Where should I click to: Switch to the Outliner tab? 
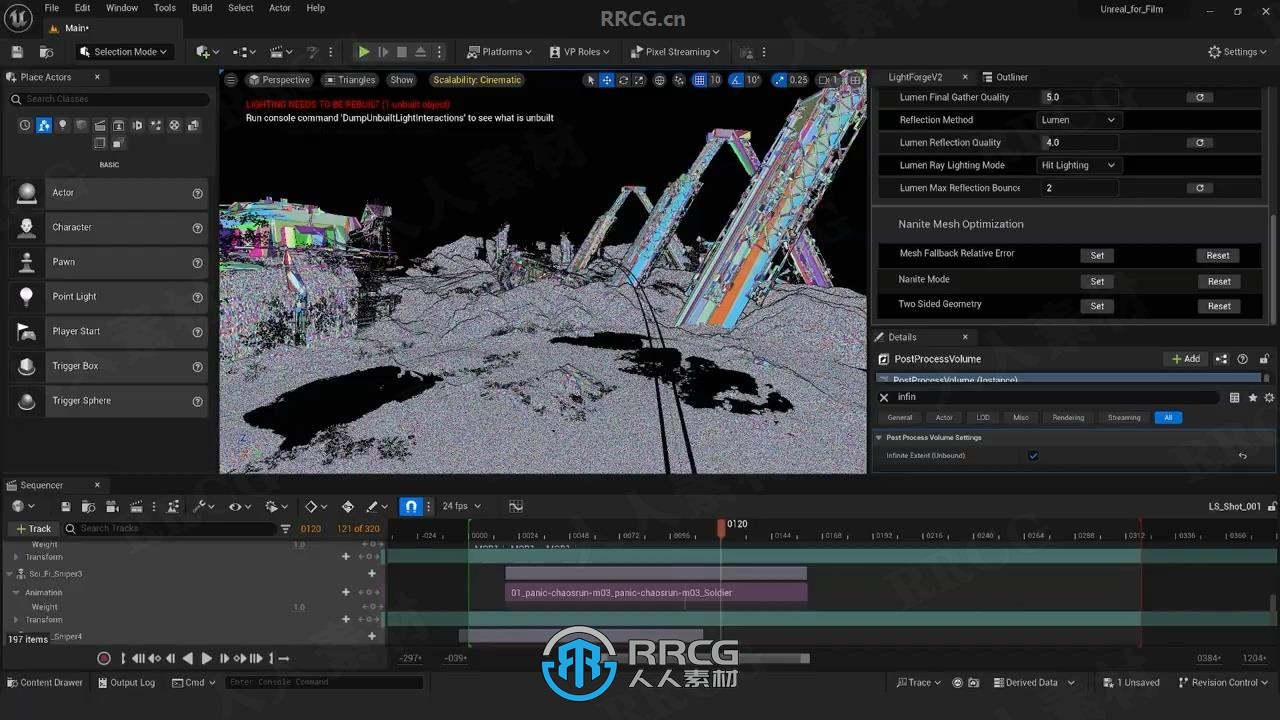pos(1005,77)
